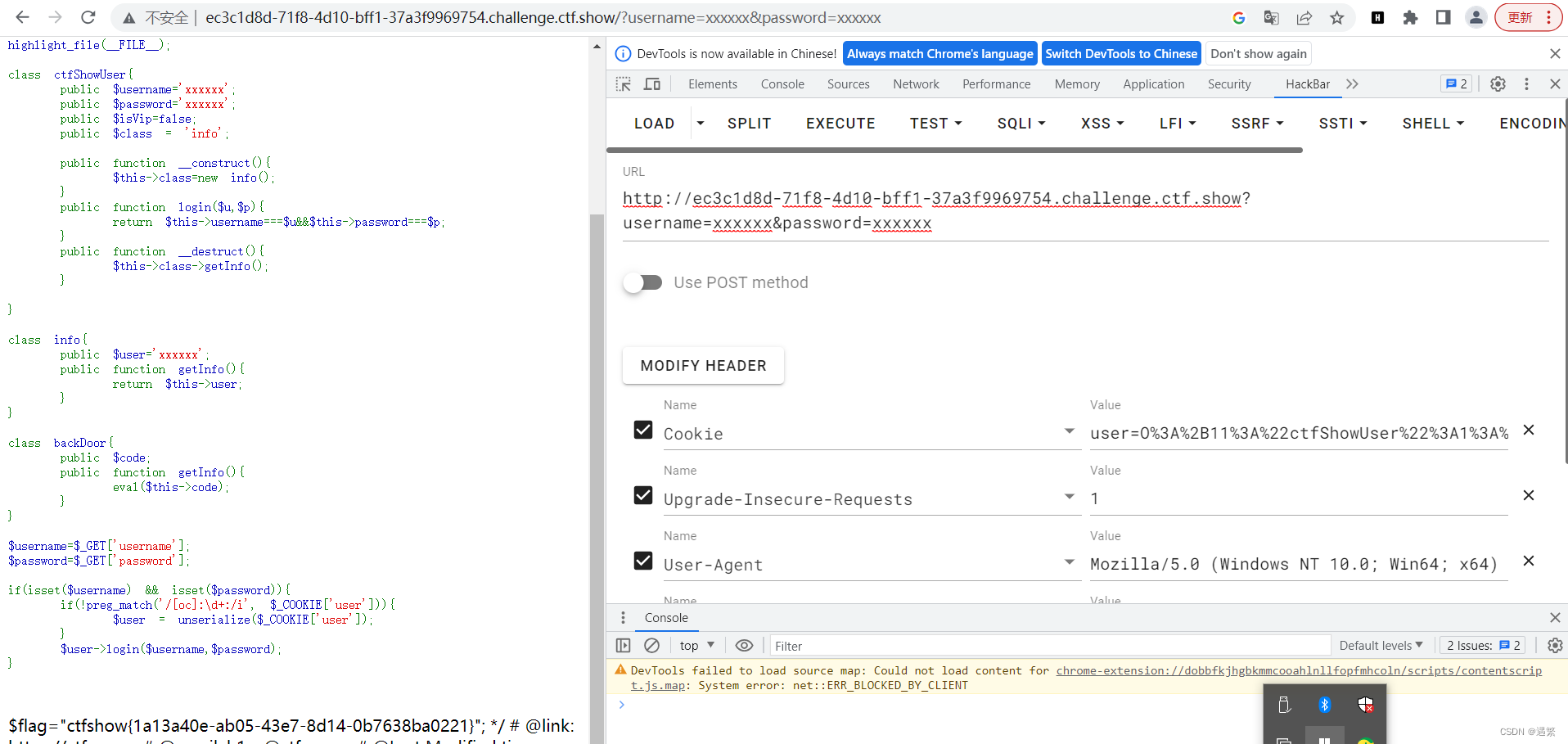Activate the DevTools element inspector

(624, 83)
